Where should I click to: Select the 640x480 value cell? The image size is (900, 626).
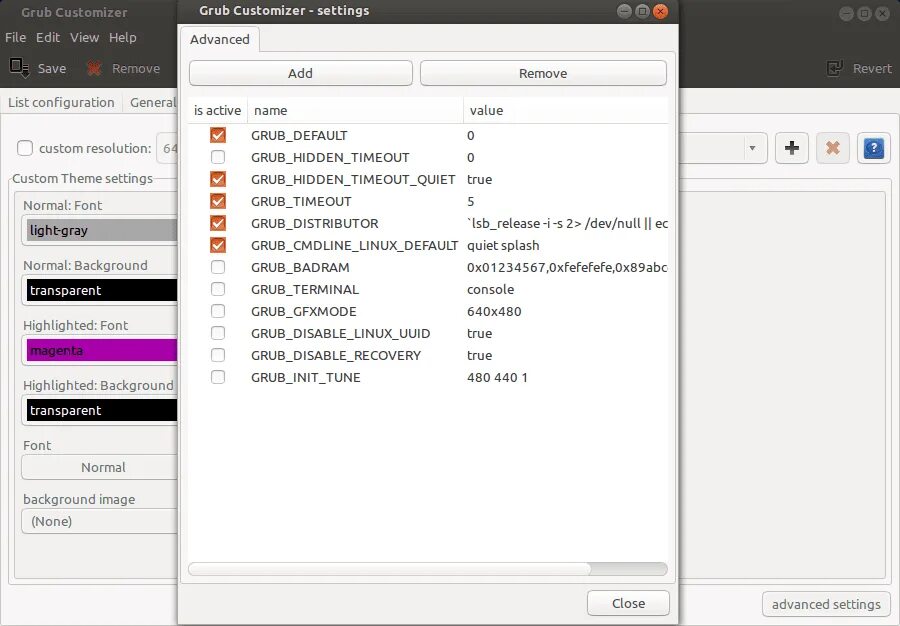point(494,311)
